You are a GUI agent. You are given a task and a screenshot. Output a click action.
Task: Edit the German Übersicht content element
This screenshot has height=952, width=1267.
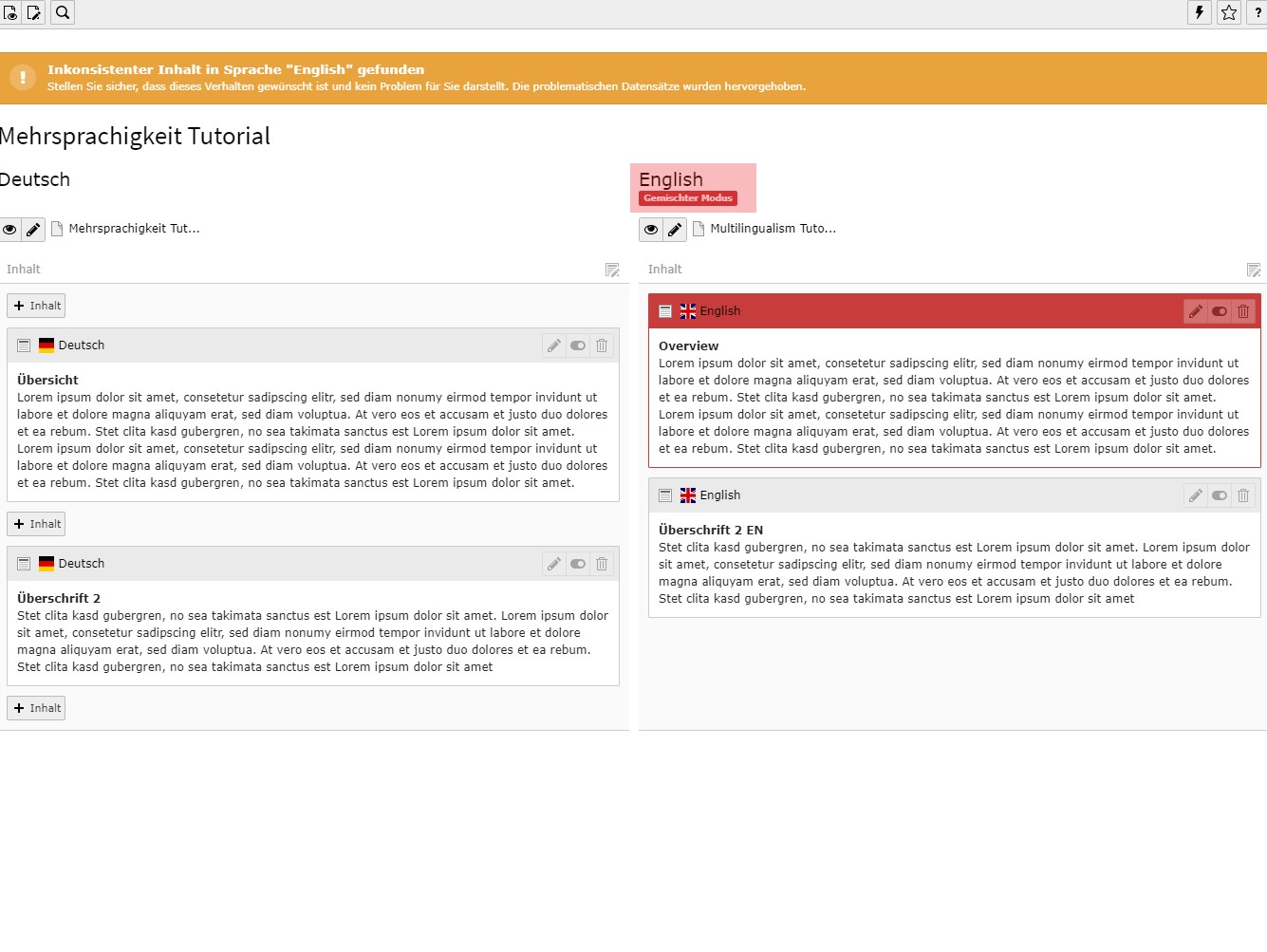pyautogui.click(x=554, y=345)
